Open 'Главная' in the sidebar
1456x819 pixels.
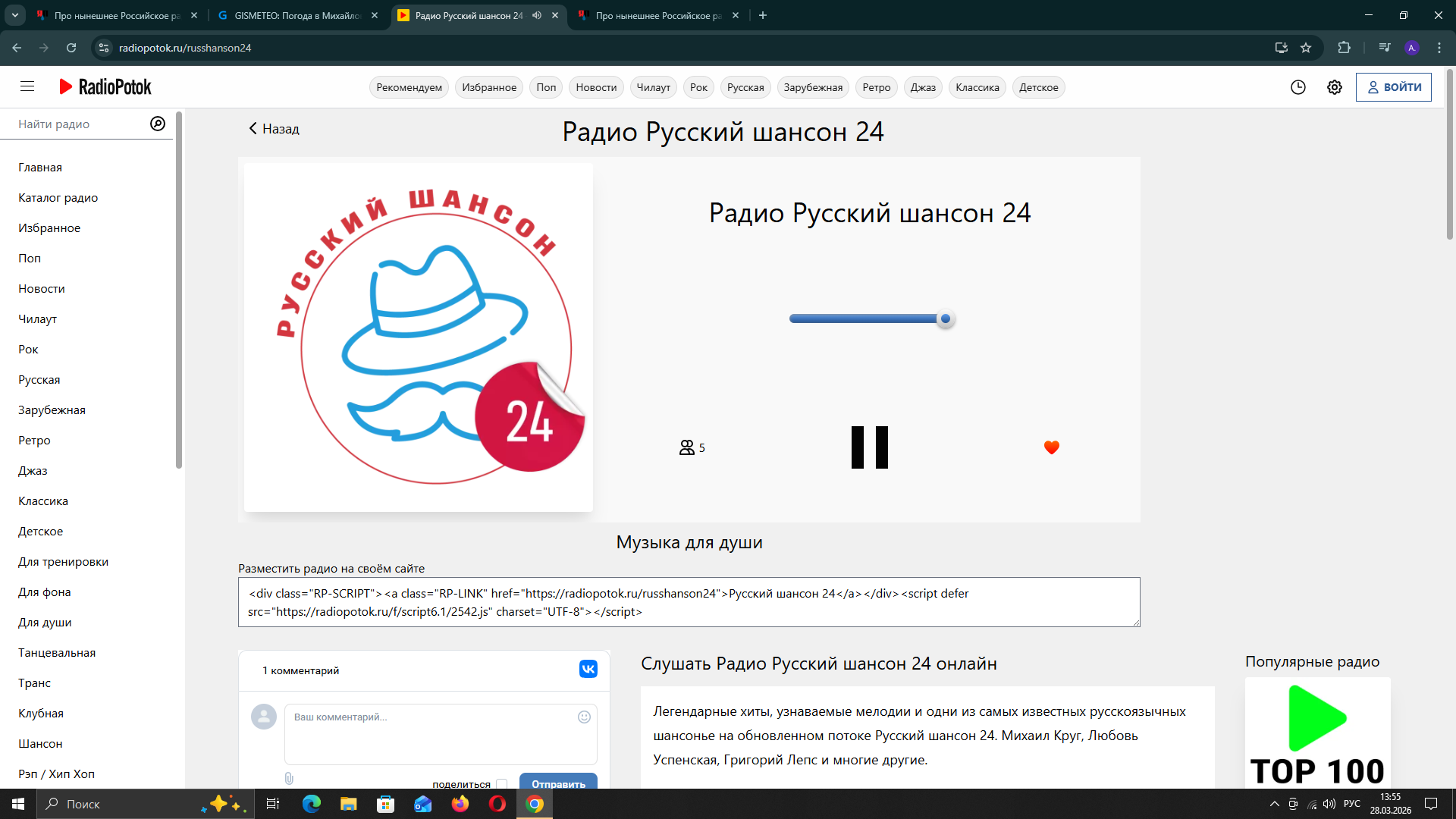[40, 168]
